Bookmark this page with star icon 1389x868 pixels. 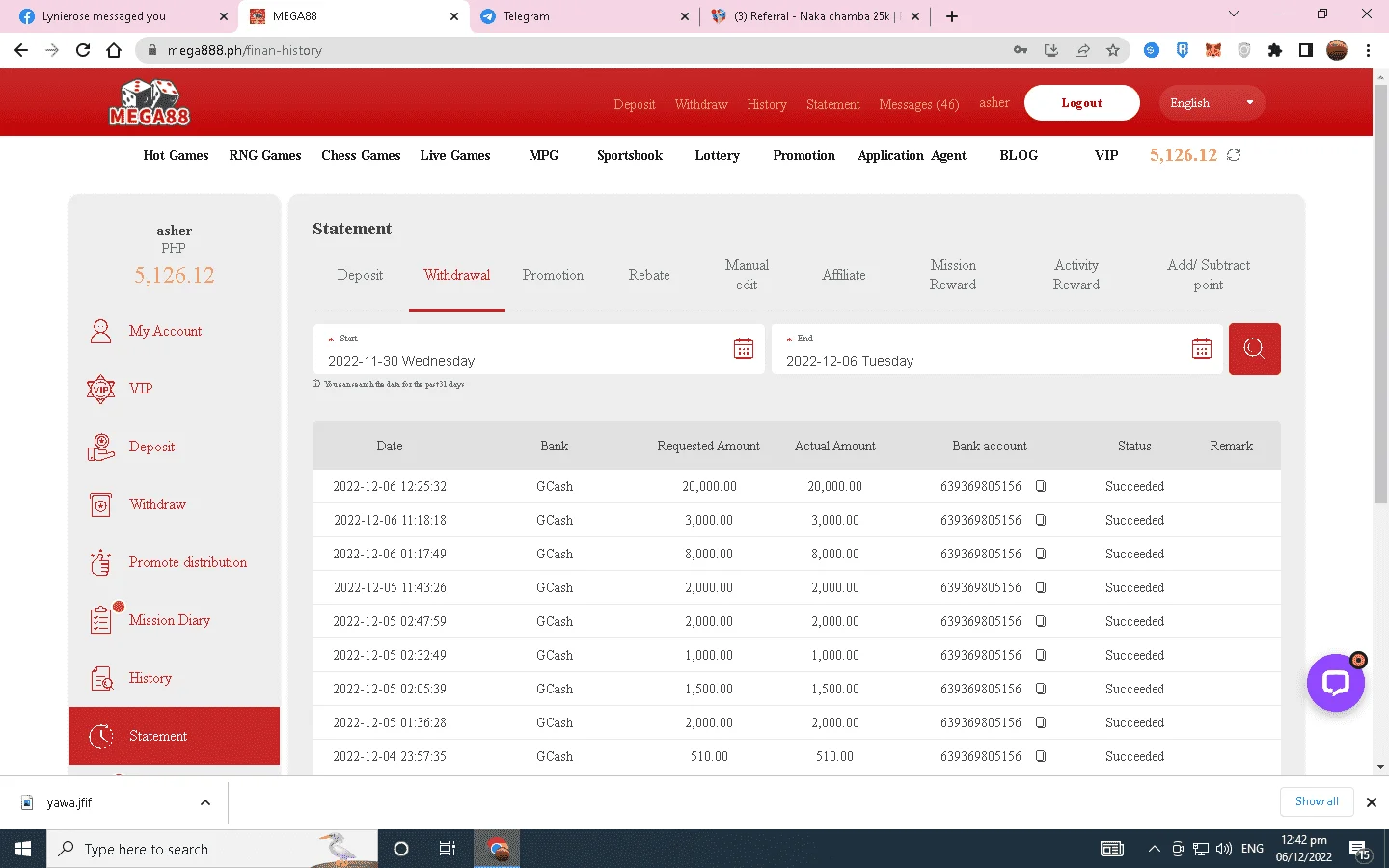(1113, 50)
